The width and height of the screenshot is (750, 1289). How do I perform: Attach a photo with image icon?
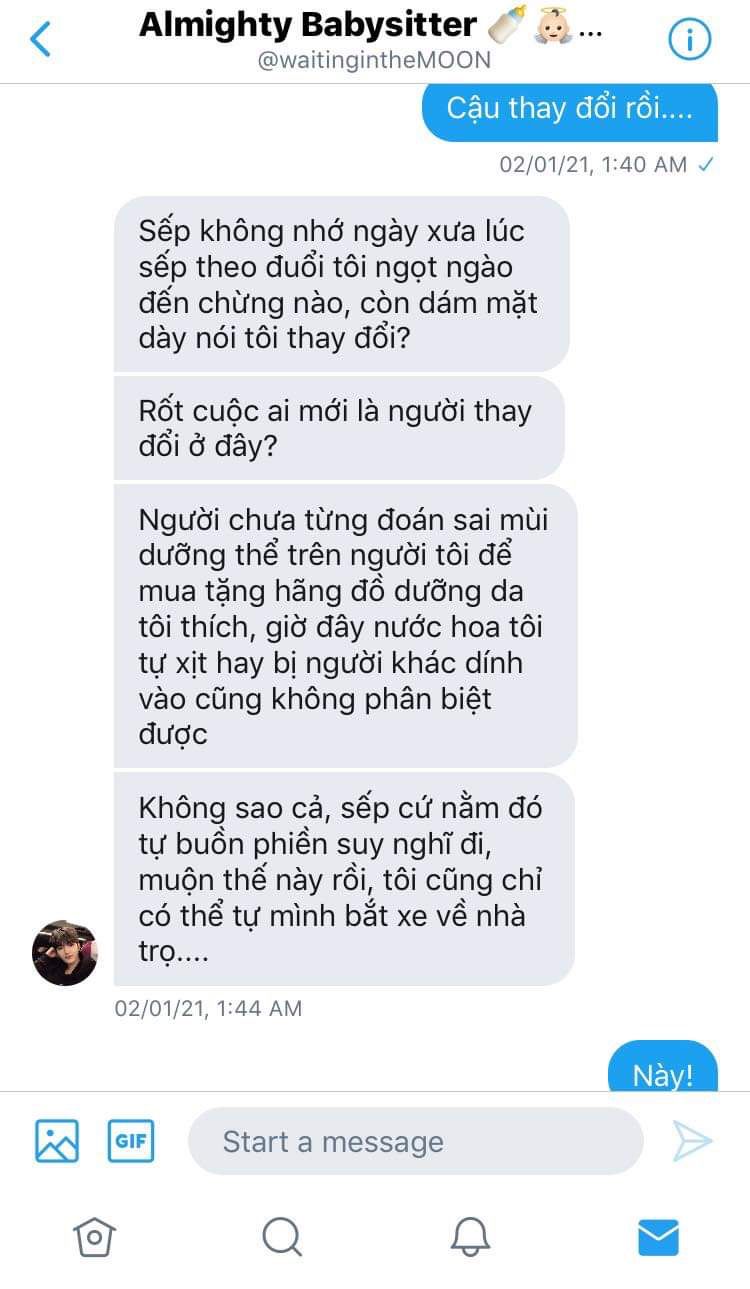pyautogui.click(x=57, y=1141)
